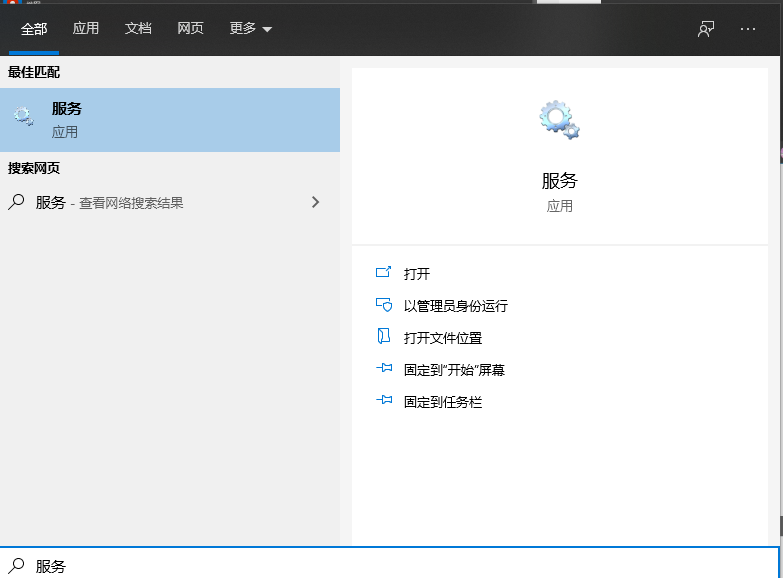This screenshot has height=578, width=783.
Task: Switch to the 文档 tab
Action: pyautogui.click(x=138, y=28)
